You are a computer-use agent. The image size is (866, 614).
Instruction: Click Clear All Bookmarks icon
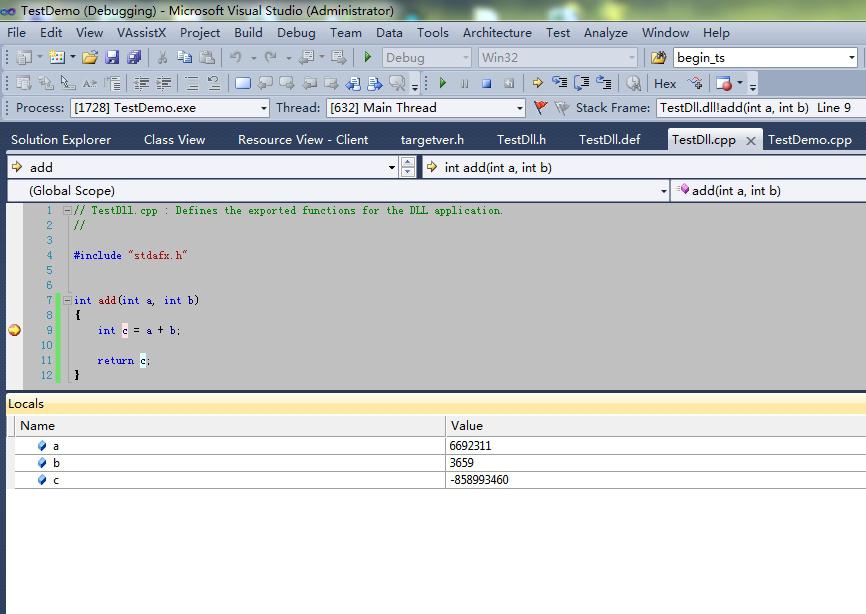(x=397, y=83)
